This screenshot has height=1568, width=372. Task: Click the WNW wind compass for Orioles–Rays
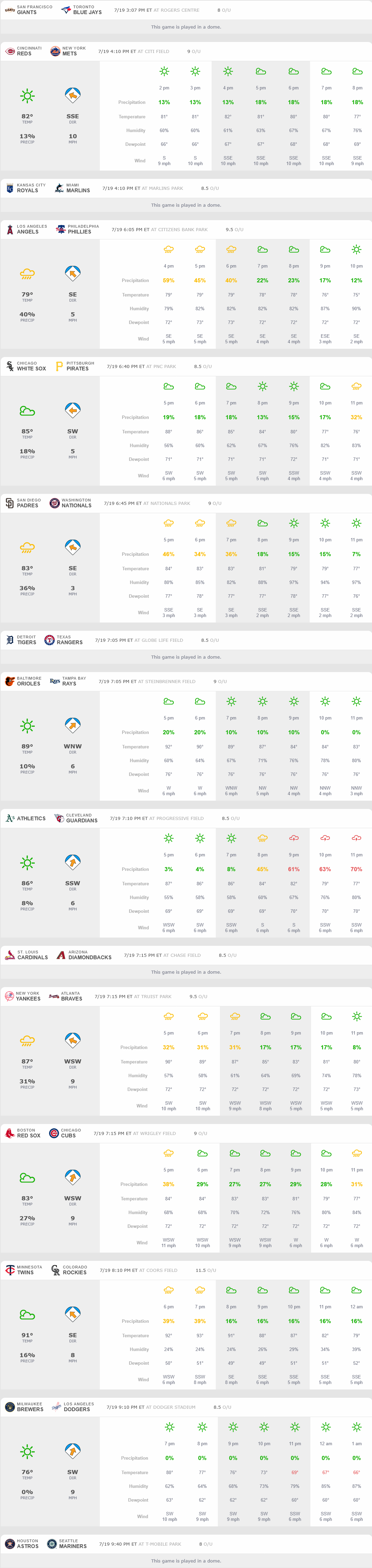73,726
